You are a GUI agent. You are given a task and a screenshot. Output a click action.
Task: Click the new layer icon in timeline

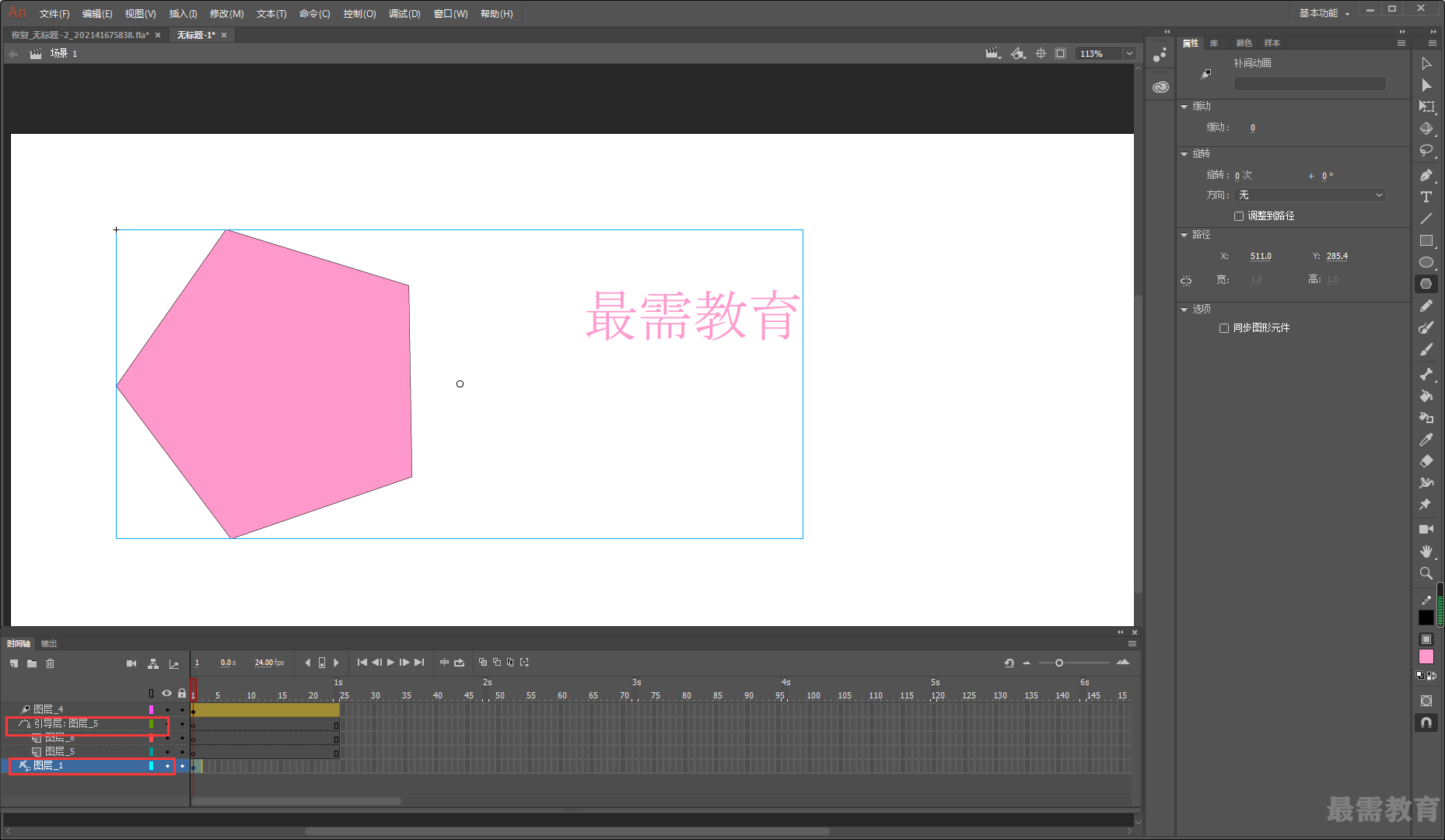click(14, 663)
